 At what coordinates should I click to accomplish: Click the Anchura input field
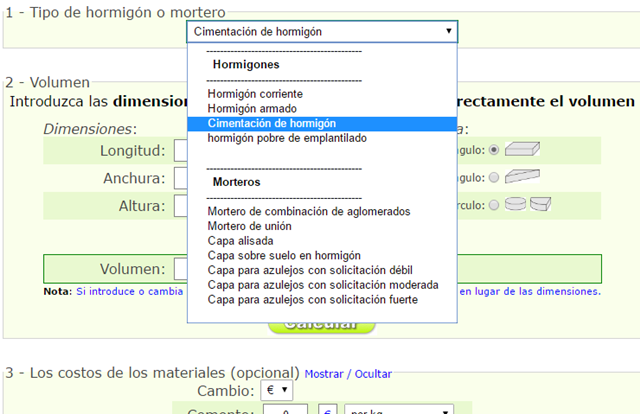181,178
